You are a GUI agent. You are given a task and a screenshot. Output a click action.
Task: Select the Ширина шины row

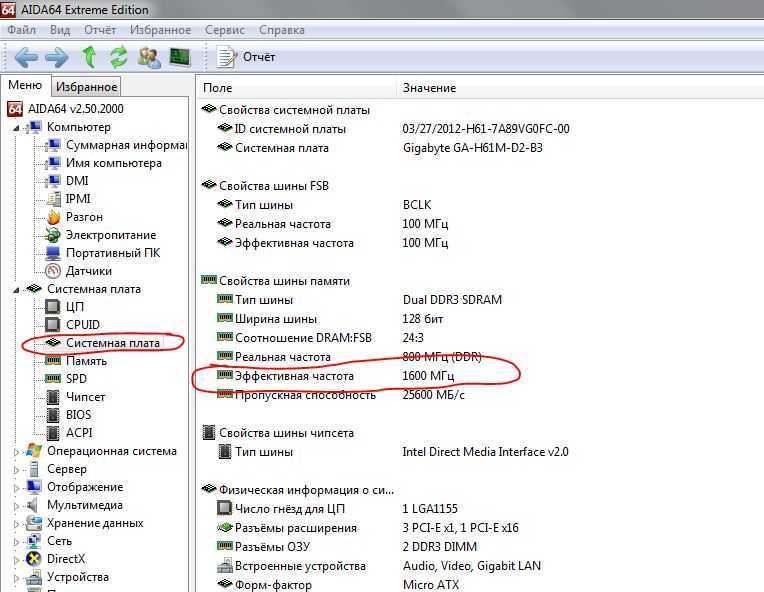(x=330, y=319)
